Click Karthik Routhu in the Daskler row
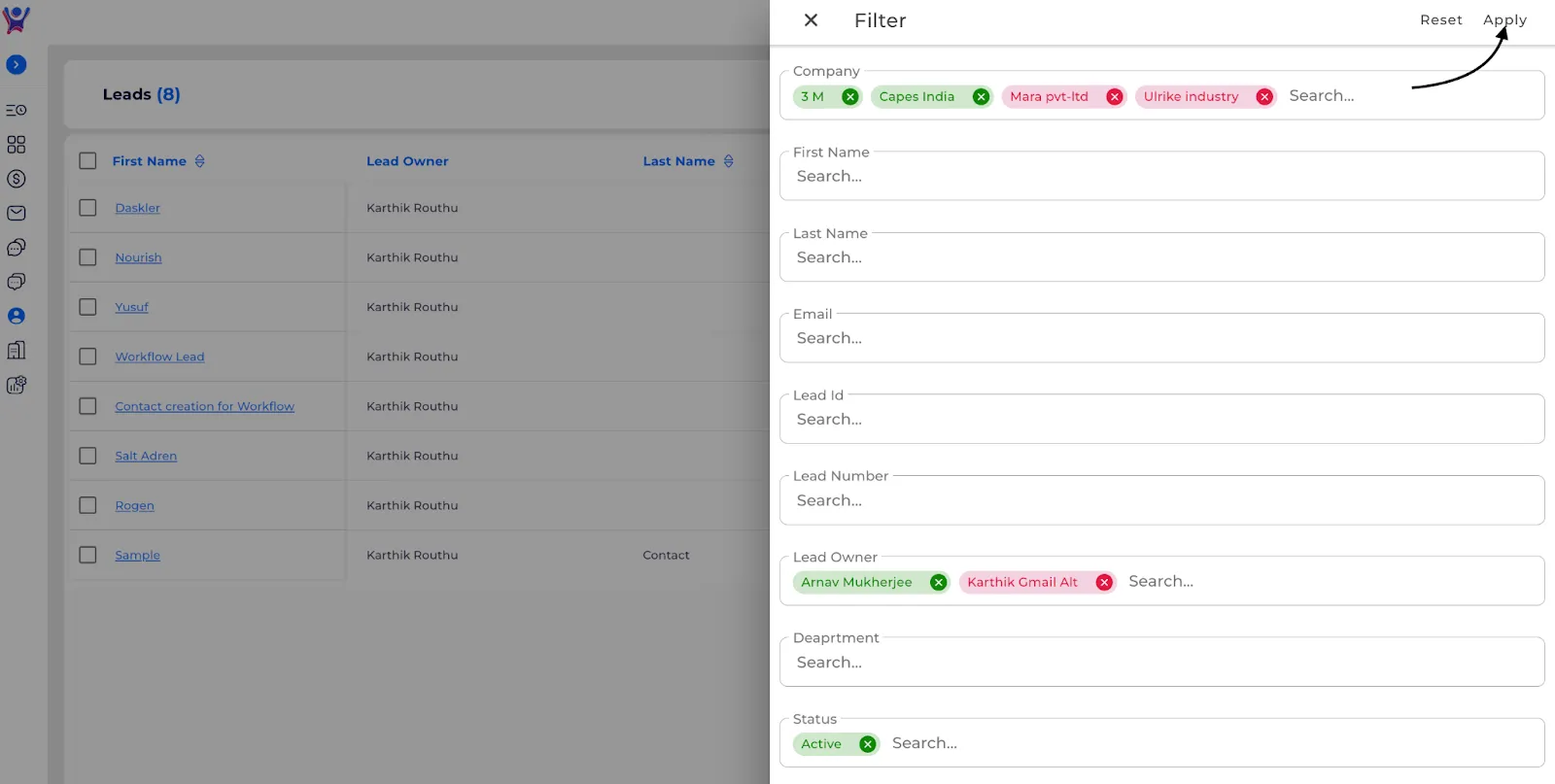The height and width of the screenshot is (784, 1555). [412, 208]
